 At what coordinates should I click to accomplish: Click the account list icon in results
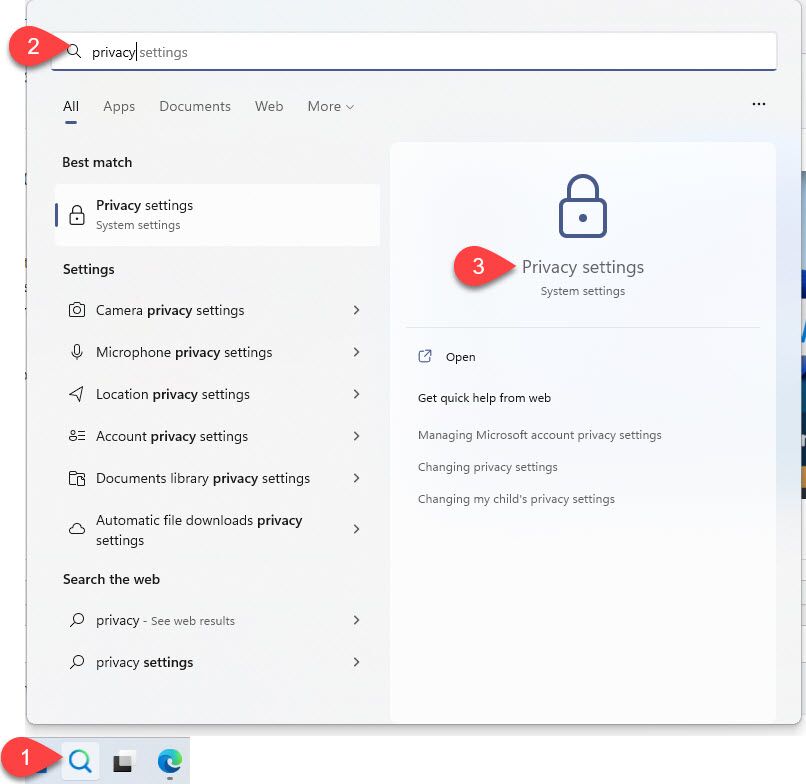click(77, 436)
